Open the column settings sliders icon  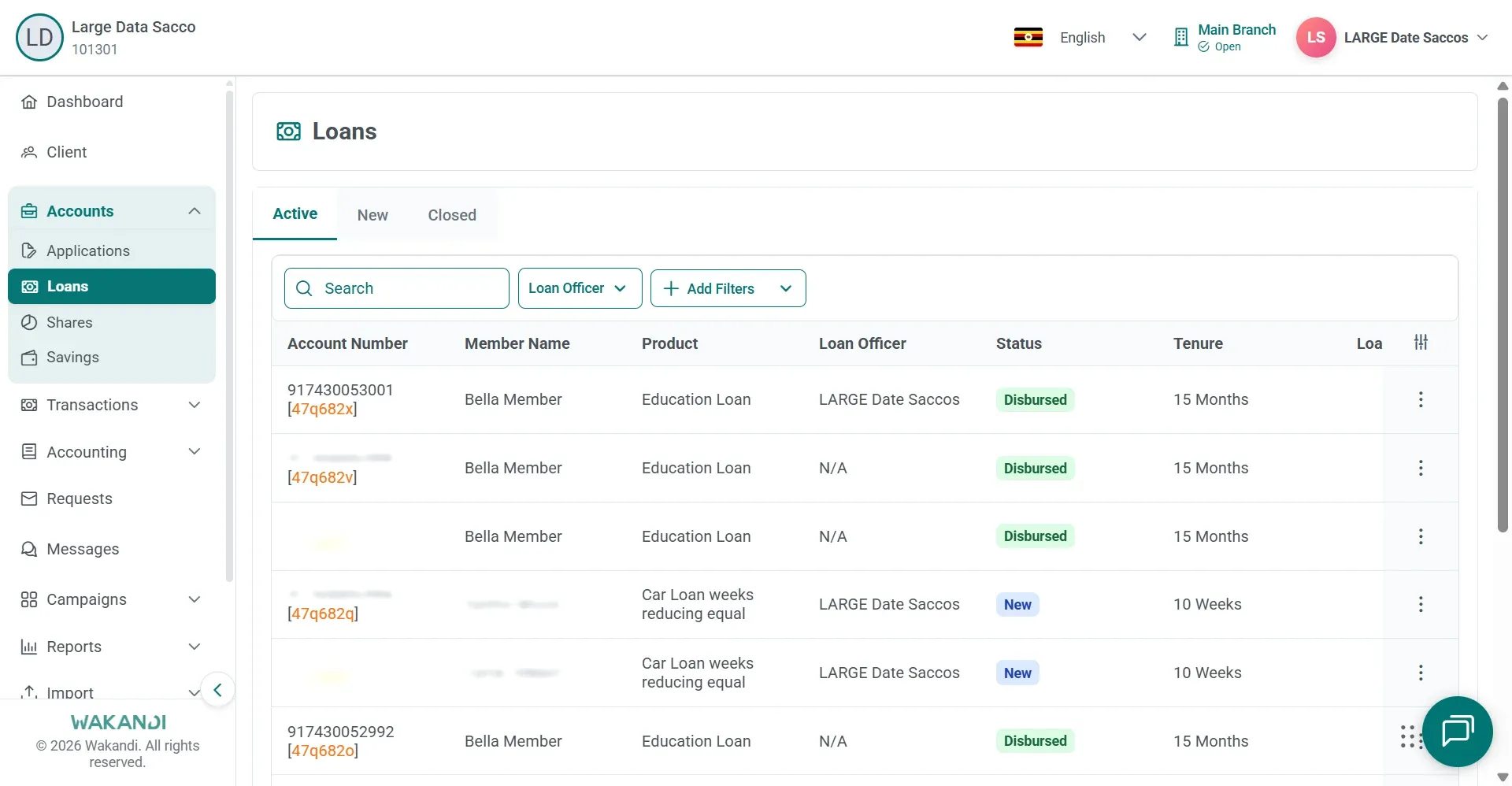(1421, 342)
